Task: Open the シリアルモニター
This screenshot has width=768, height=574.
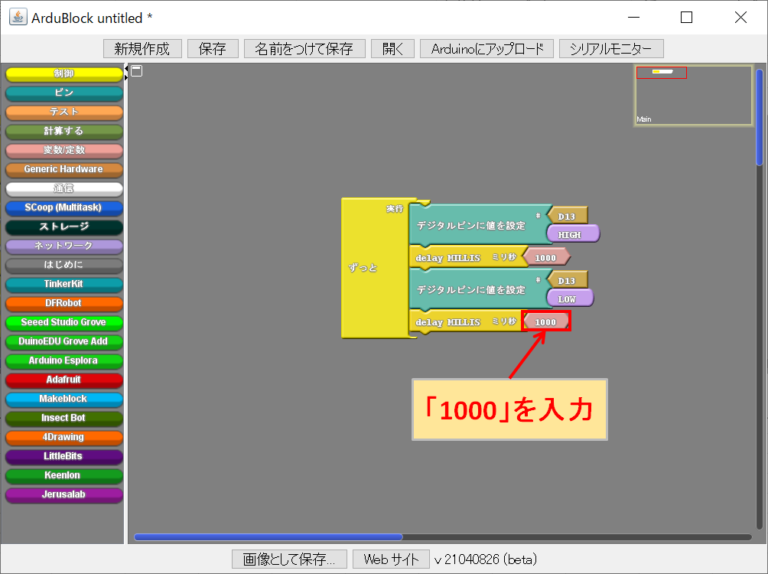Action: 611,49
